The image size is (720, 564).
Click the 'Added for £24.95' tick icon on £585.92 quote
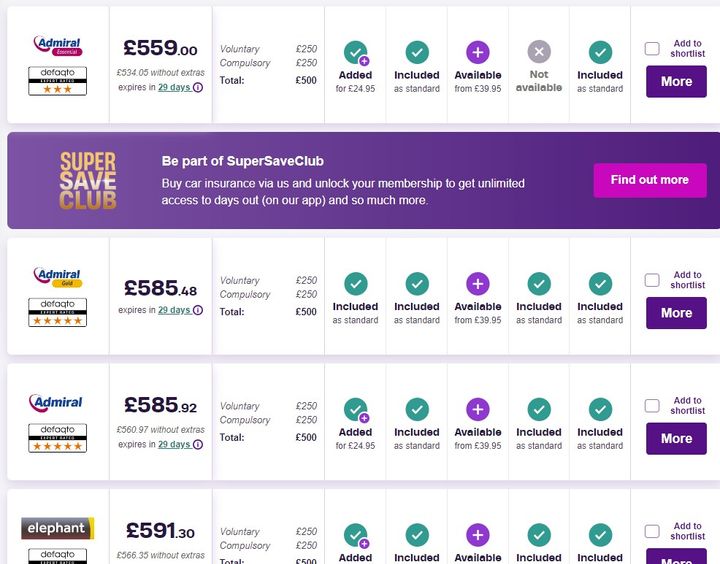pos(355,410)
